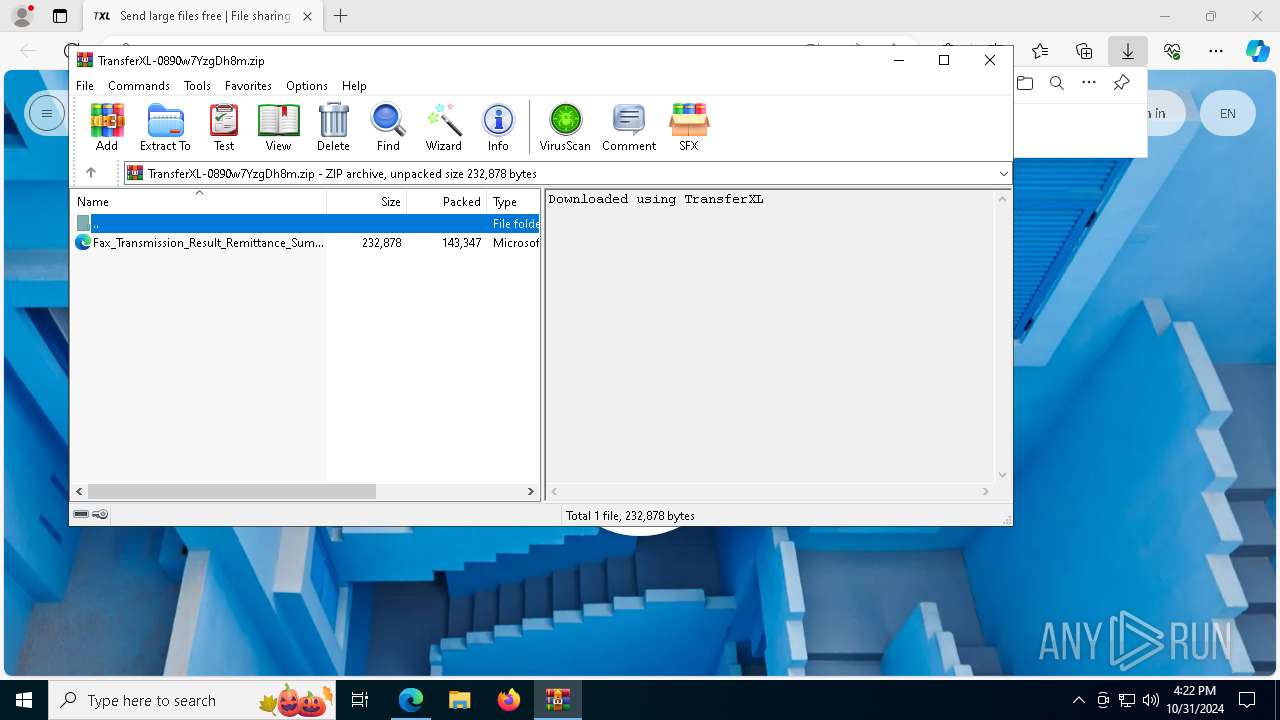Open the Tools menu
1280x720 pixels.
point(197,86)
